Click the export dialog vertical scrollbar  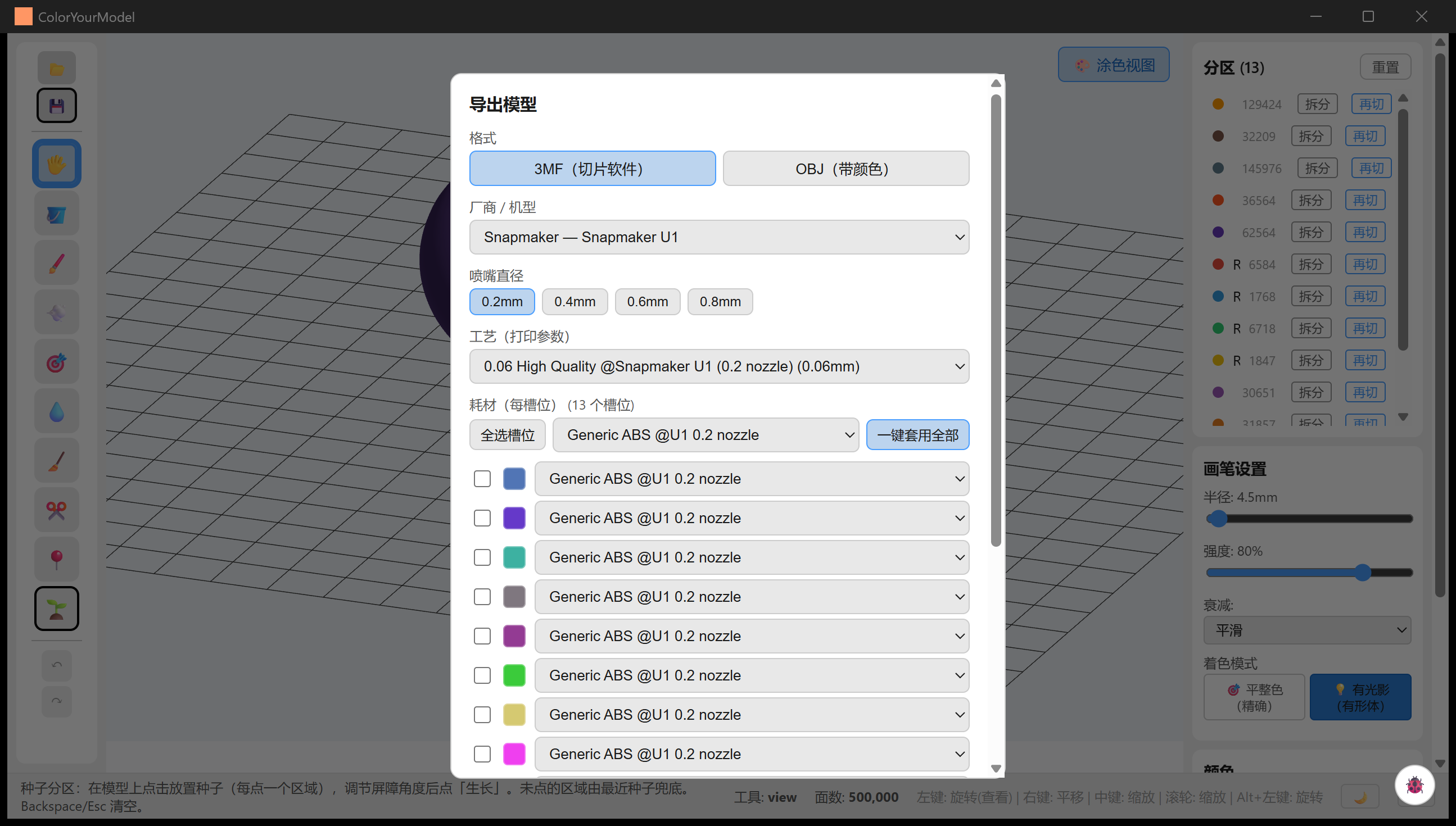(996, 321)
